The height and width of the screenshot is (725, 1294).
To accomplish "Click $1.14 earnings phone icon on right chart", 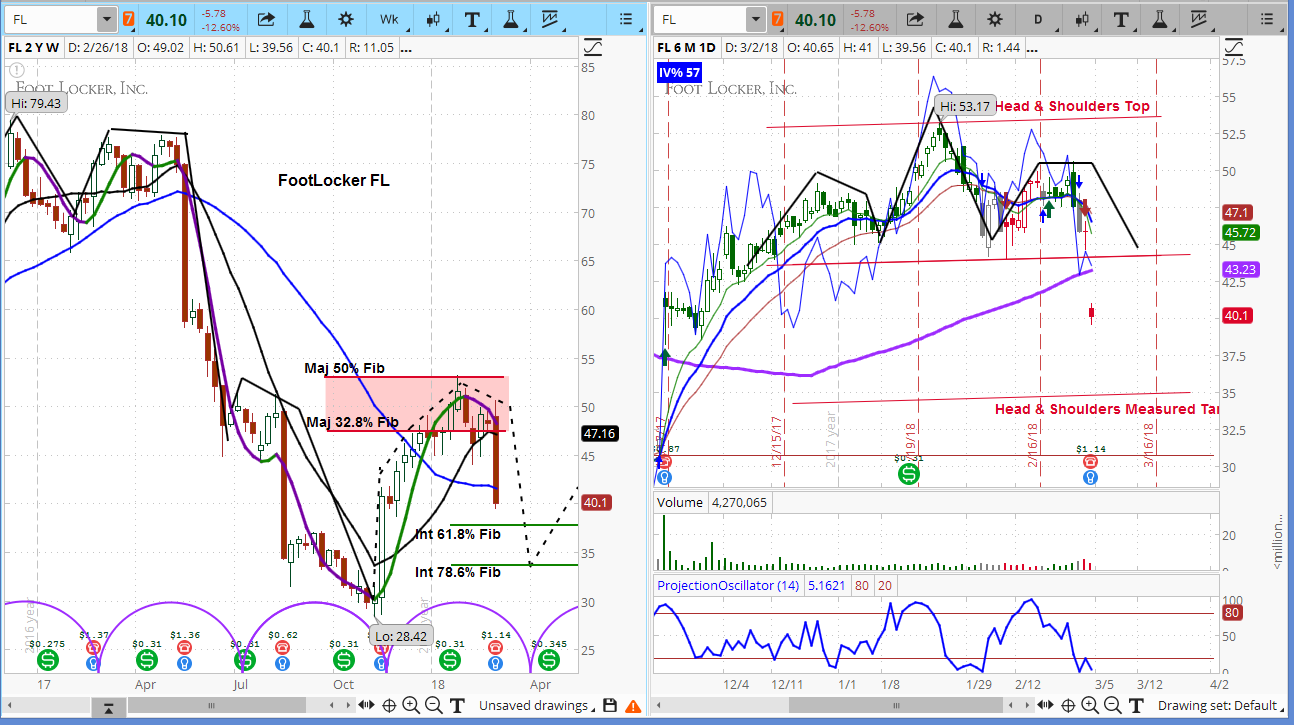I will pos(1091,462).
